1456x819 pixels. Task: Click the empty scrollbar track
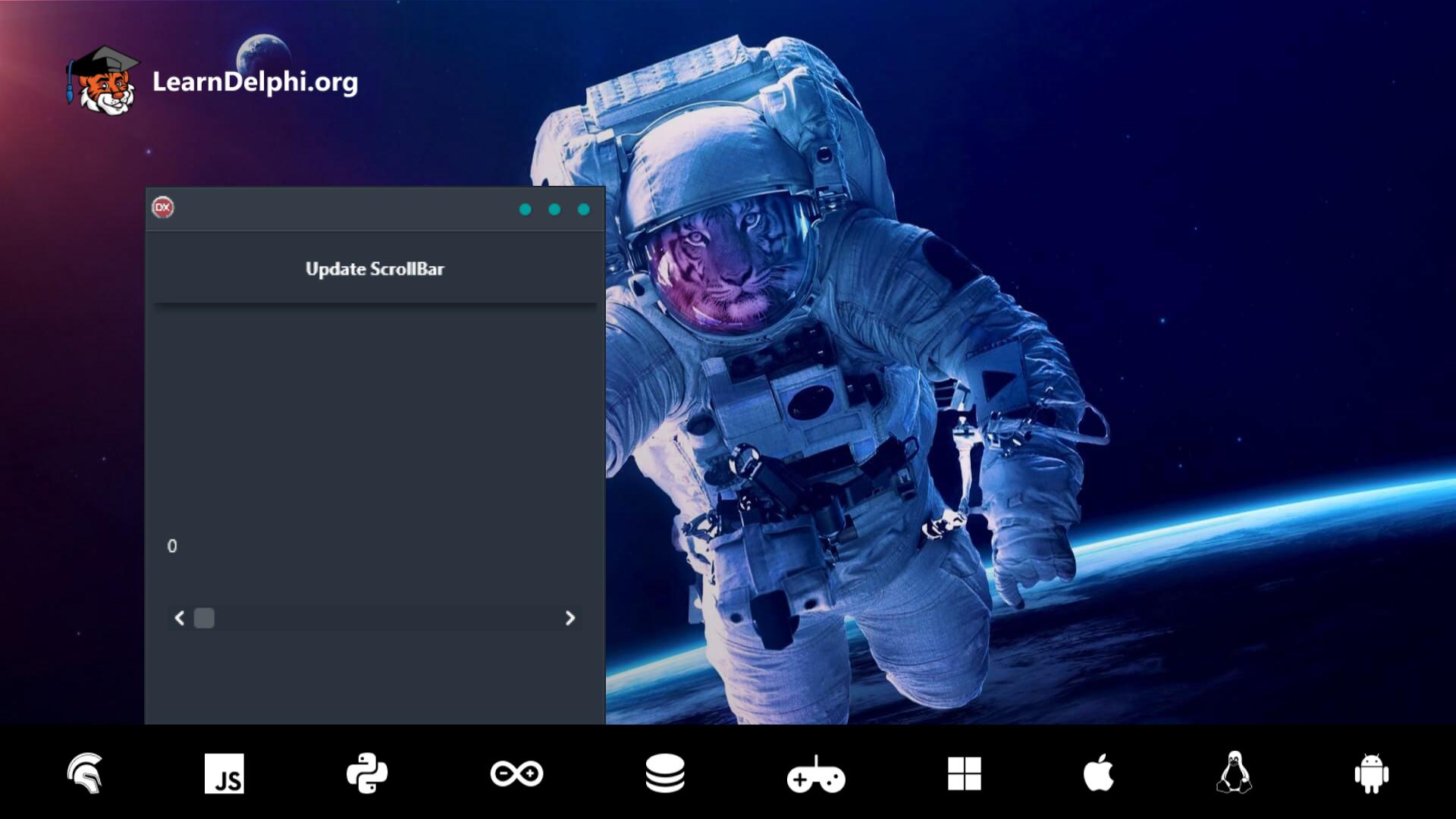379,619
